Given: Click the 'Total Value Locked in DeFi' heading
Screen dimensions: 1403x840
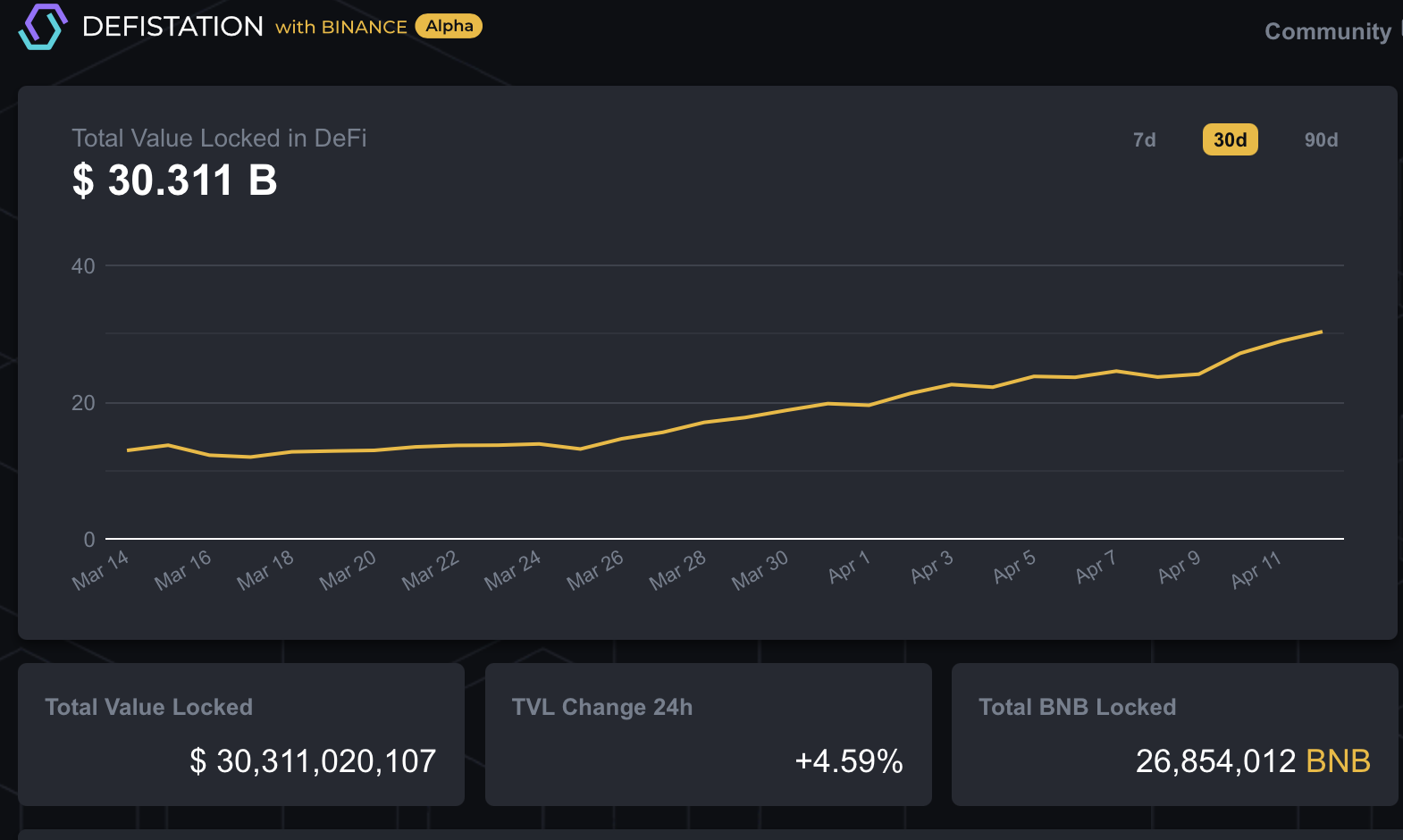Looking at the screenshot, I should (x=219, y=139).
